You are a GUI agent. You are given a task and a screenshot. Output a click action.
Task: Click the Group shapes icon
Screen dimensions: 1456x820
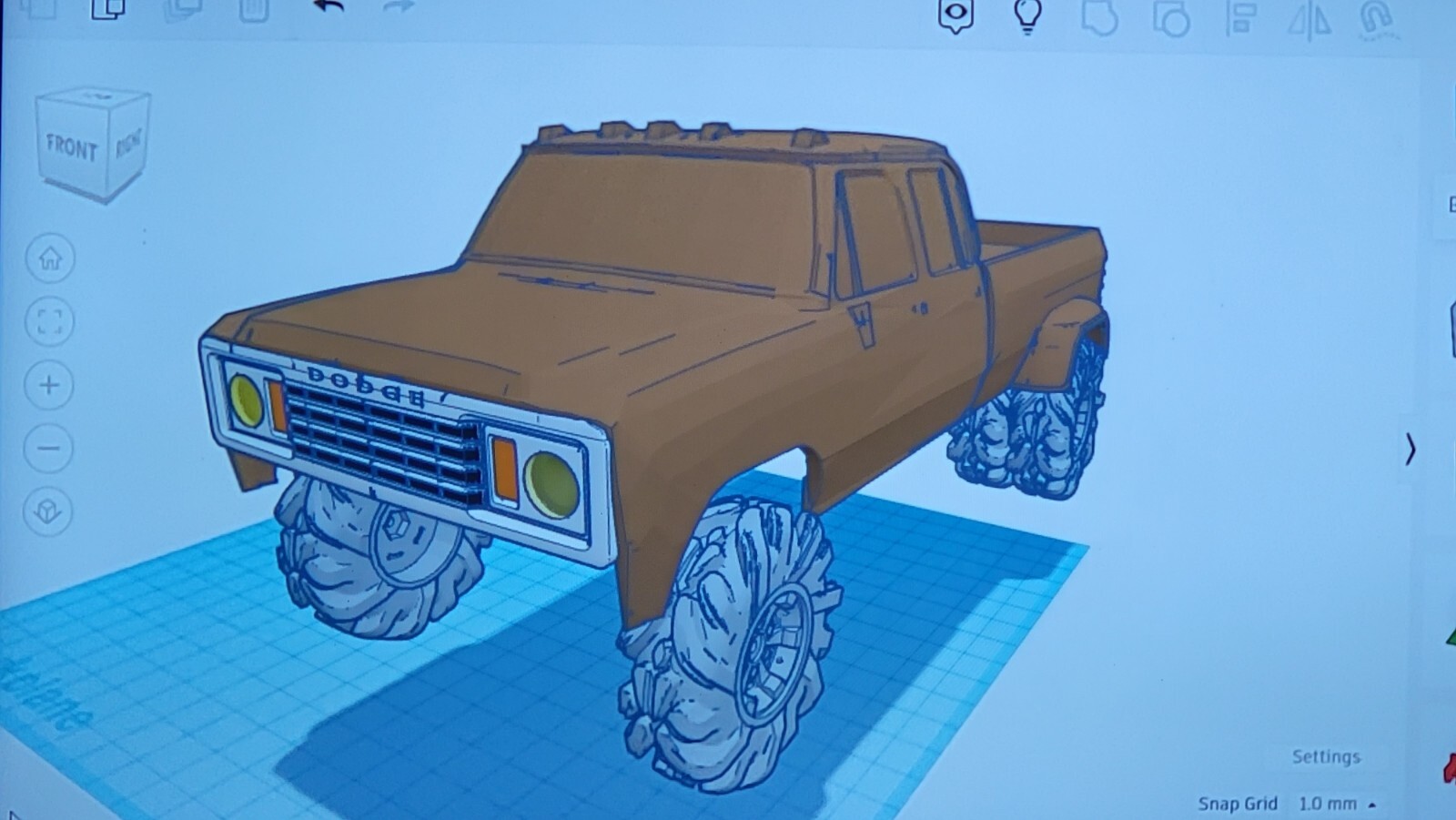pos(1099,16)
